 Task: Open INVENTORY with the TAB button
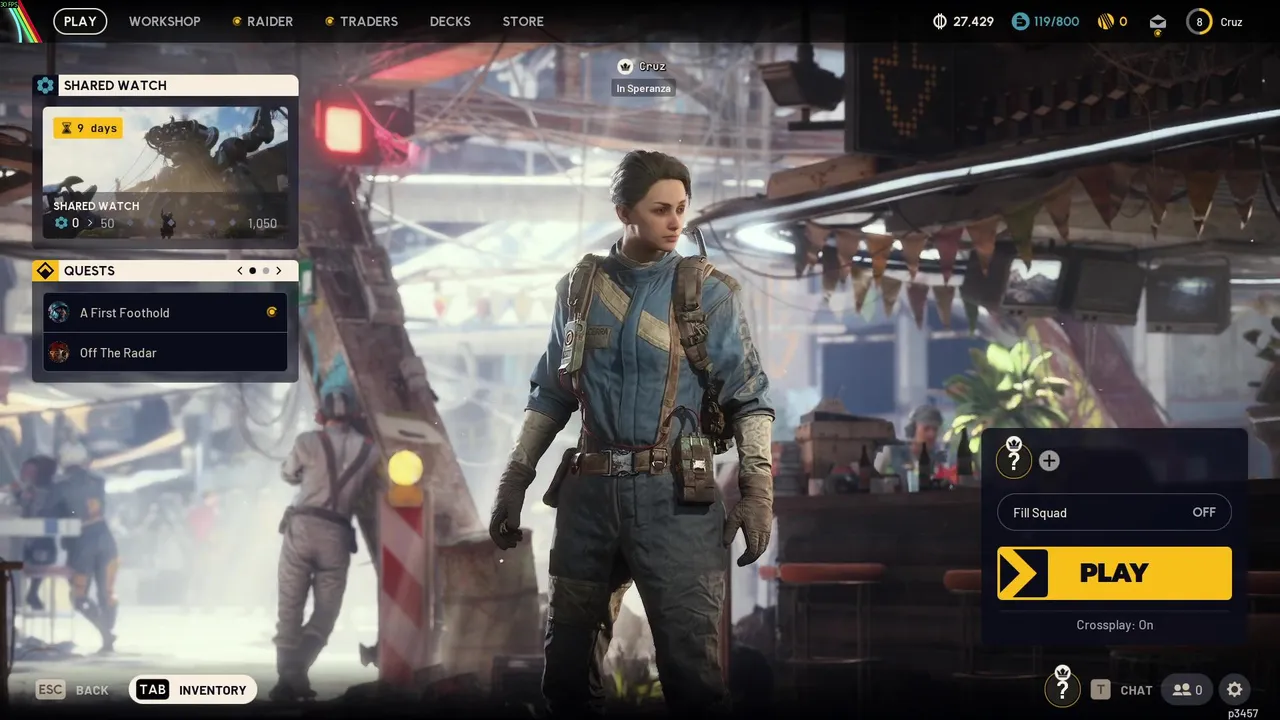pyautogui.click(x=193, y=690)
